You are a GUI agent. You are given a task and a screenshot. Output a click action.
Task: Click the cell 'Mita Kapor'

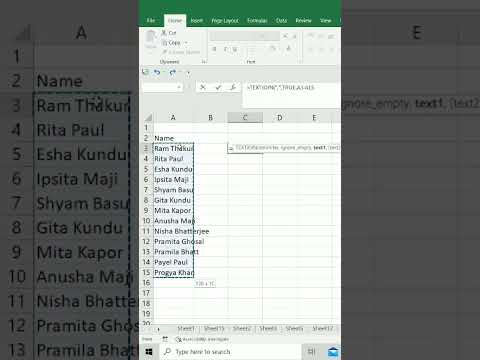[173, 210]
